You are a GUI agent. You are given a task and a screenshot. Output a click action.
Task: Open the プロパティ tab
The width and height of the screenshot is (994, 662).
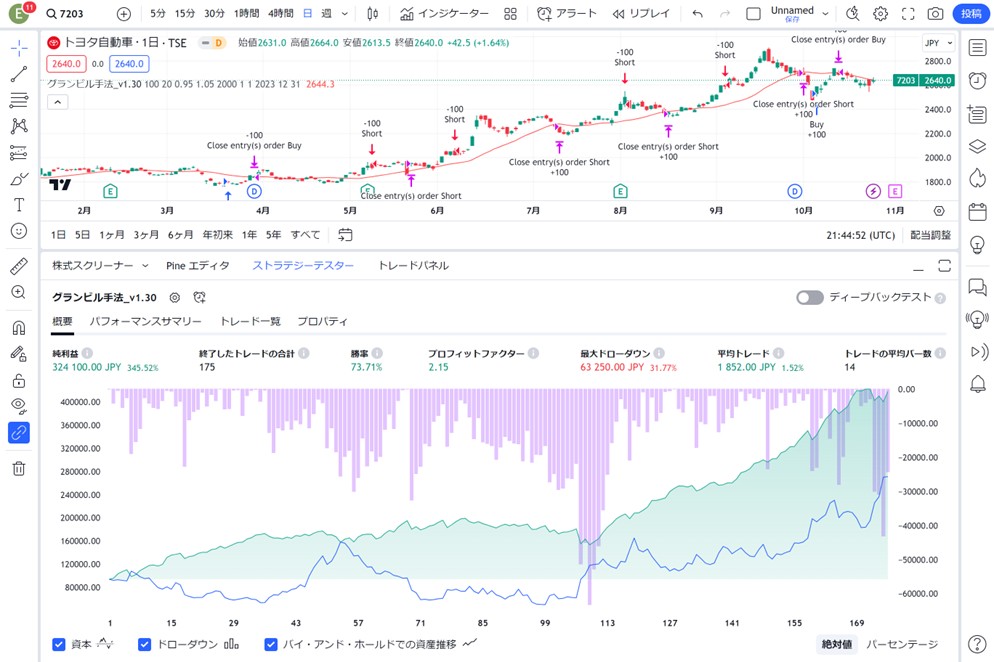(323, 321)
